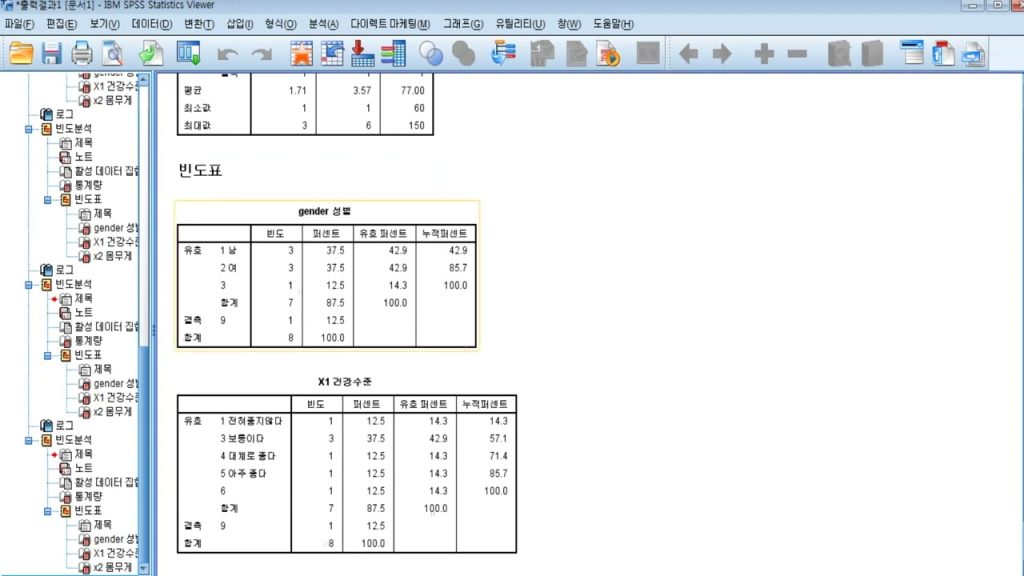Click the Redo arrow icon
This screenshot has width=1024, height=576.
click(261, 54)
